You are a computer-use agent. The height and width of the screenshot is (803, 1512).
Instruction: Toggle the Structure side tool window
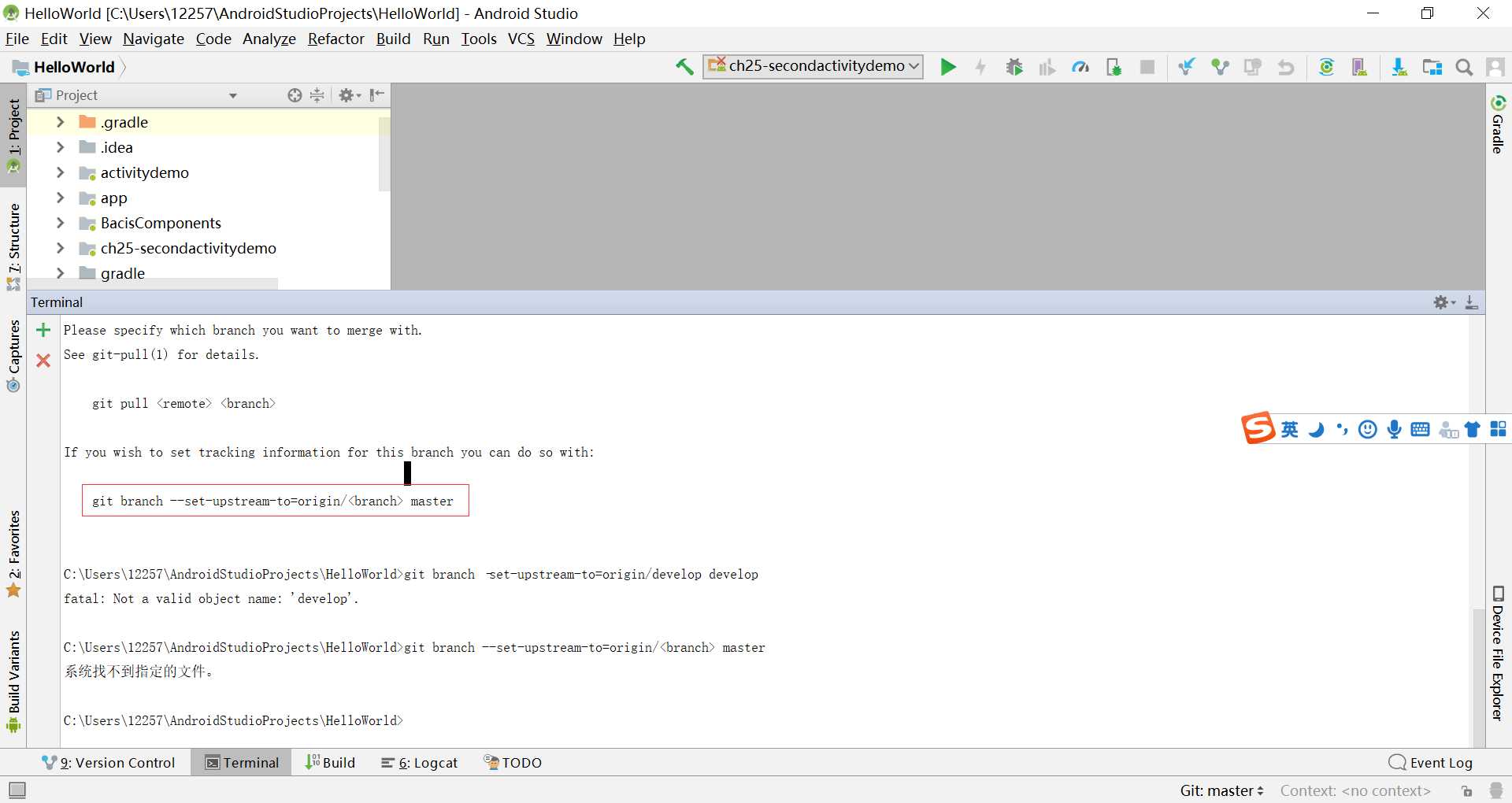tap(13, 246)
